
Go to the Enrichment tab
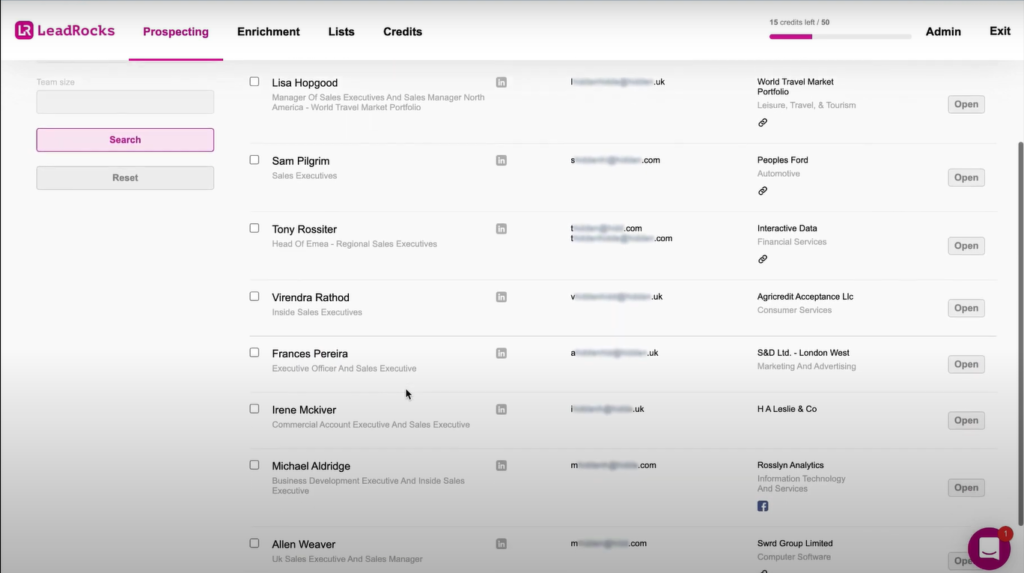click(268, 32)
